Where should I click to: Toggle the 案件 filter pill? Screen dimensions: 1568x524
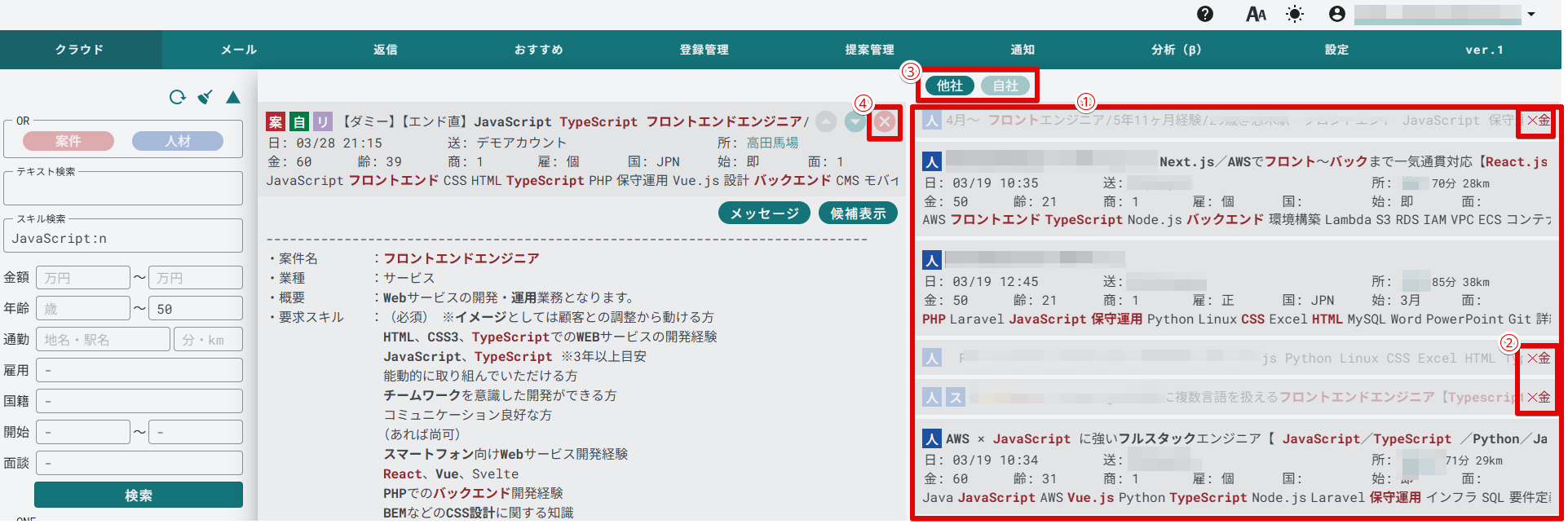[68, 141]
